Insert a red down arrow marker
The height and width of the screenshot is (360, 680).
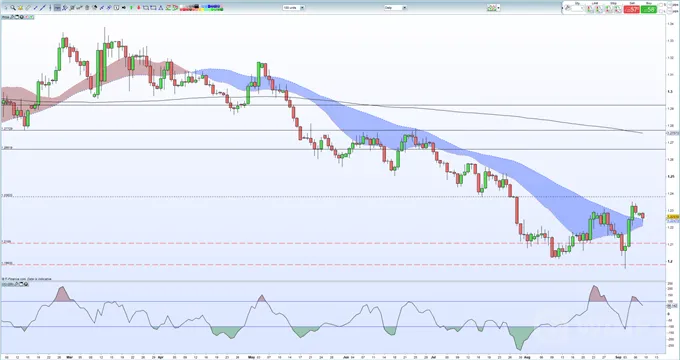click(138, 7)
